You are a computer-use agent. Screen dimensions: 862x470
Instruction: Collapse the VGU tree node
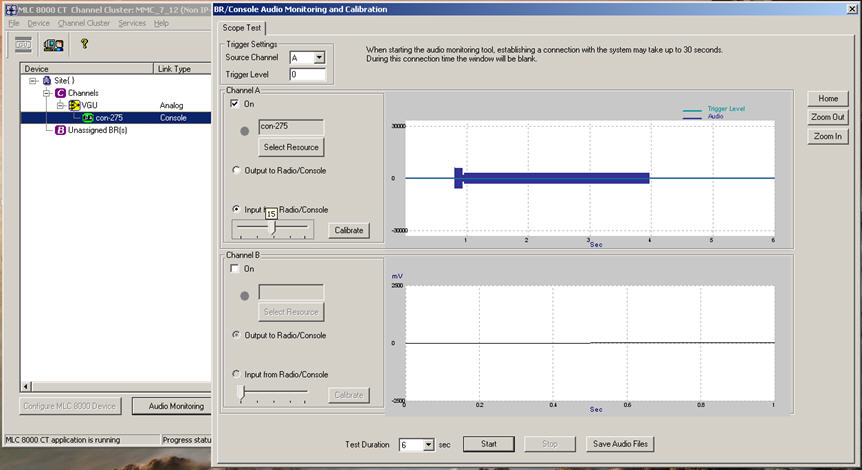pyautogui.click(x=59, y=105)
